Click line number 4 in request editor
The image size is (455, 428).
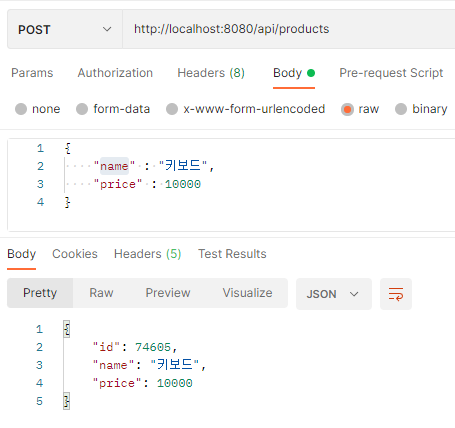point(40,202)
